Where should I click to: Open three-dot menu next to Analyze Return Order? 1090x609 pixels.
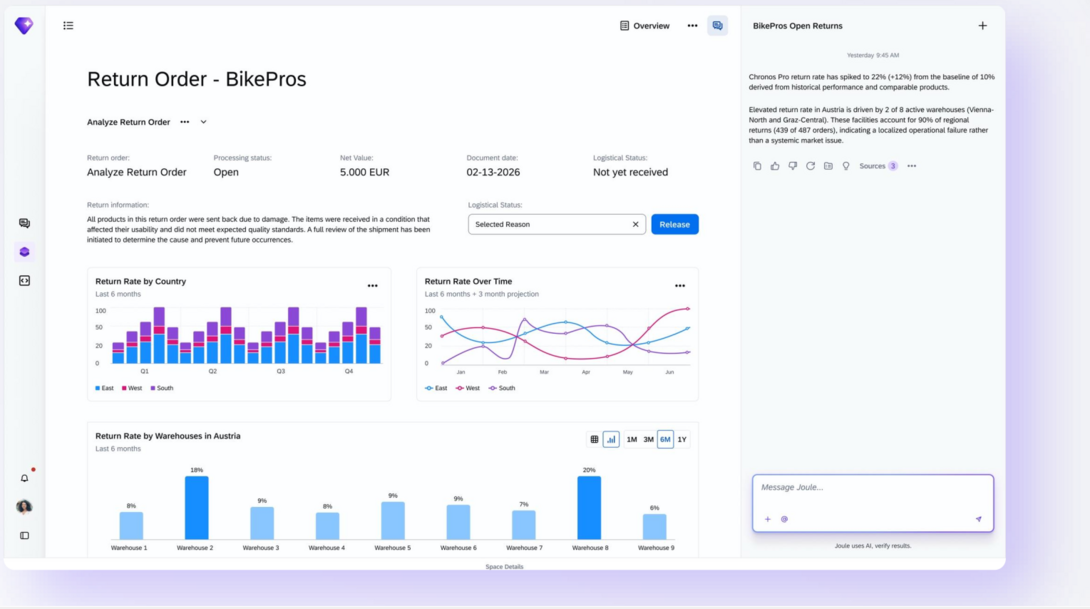pos(184,122)
